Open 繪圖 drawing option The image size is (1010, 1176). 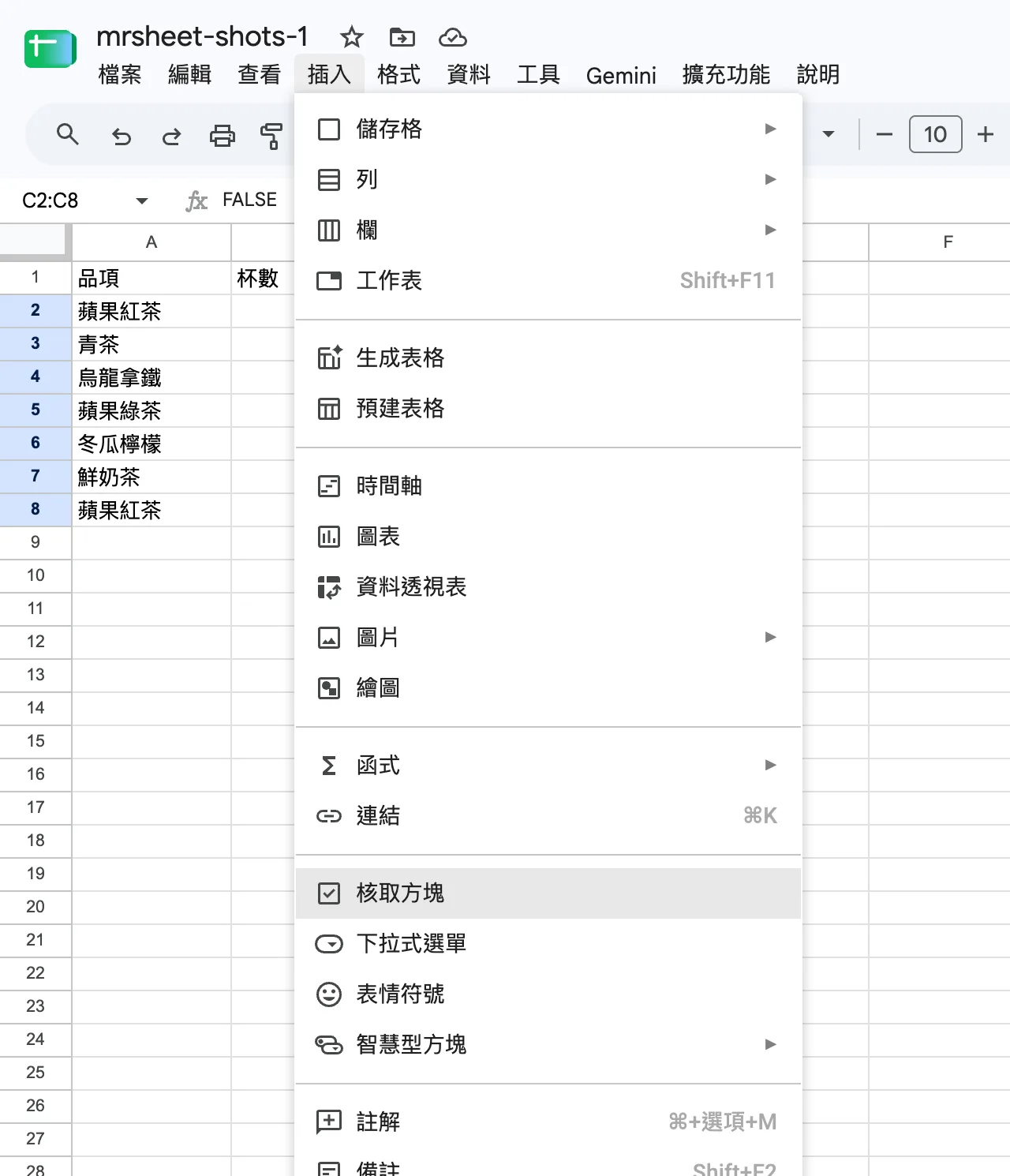pos(548,687)
